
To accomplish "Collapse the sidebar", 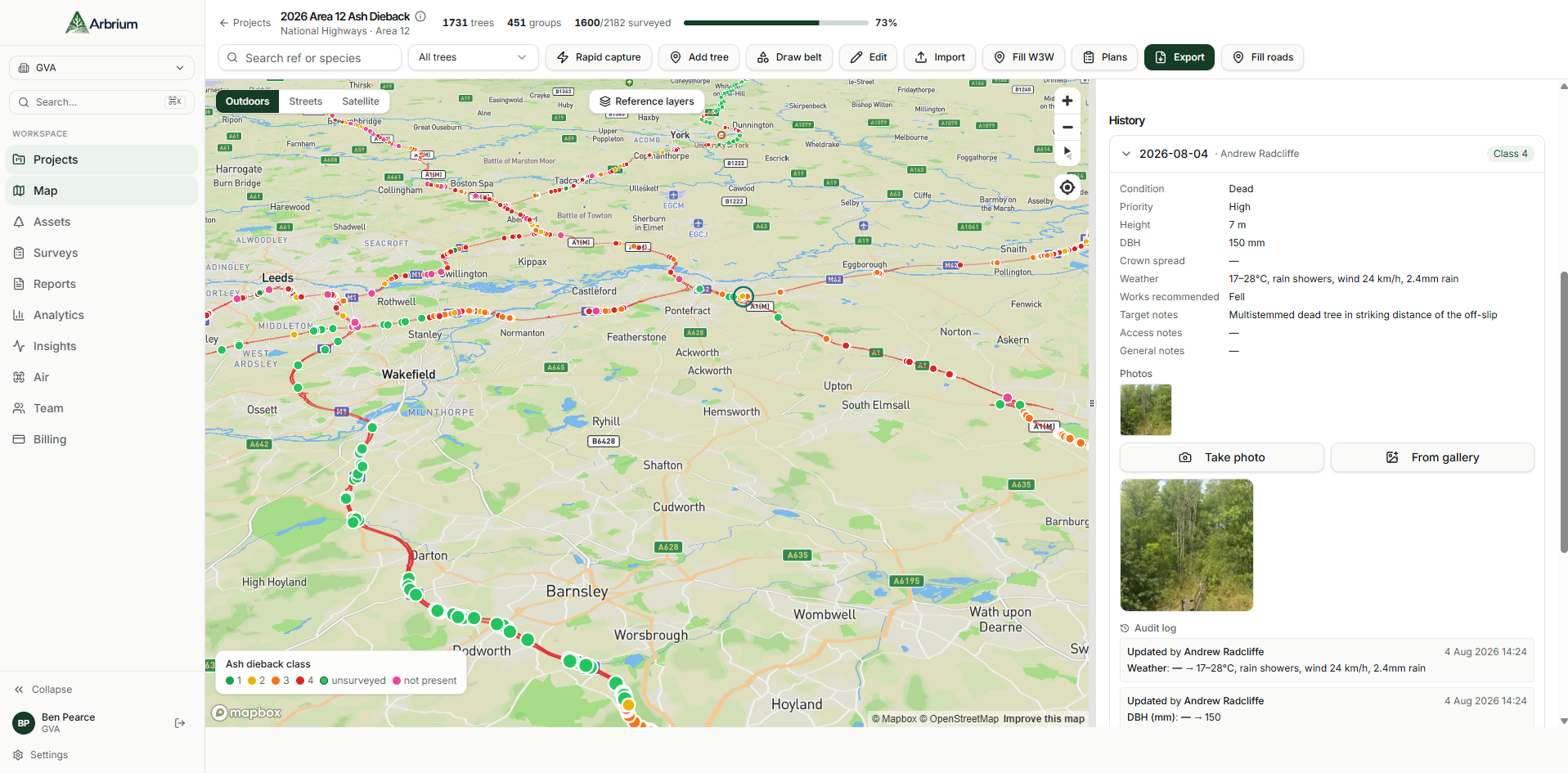I will coord(43,690).
